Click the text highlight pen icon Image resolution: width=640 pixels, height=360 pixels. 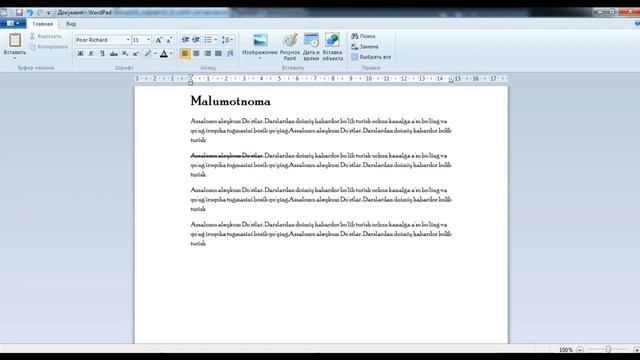coord(148,53)
